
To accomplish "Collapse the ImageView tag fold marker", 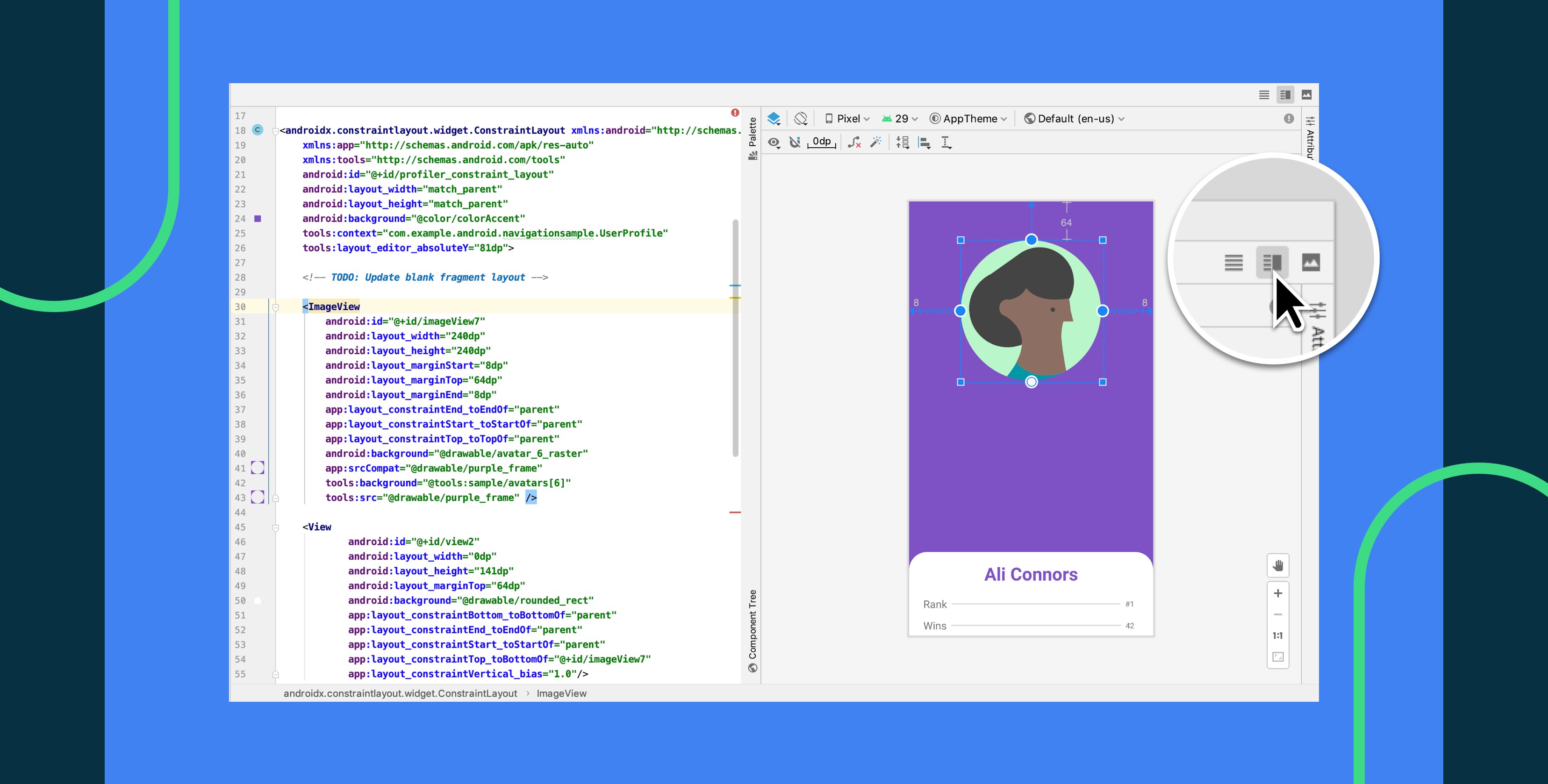I will (275, 307).
